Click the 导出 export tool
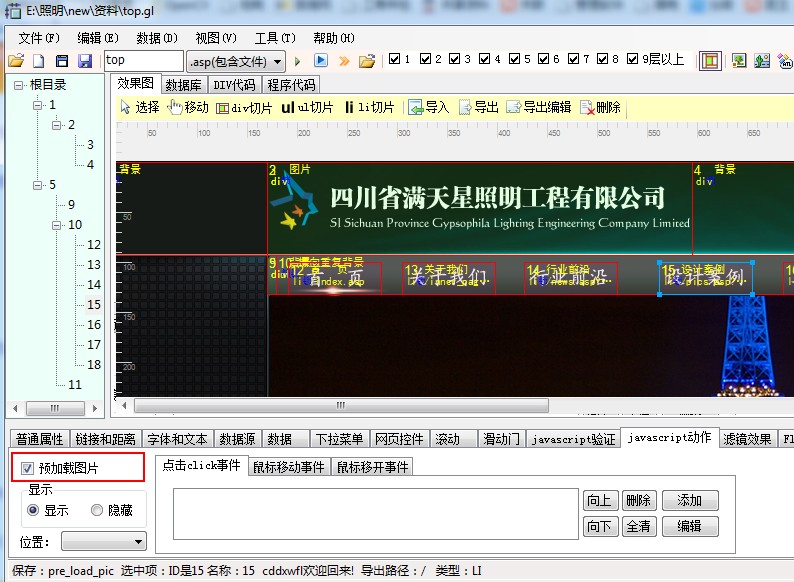794x582 pixels. (x=479, y=107)
